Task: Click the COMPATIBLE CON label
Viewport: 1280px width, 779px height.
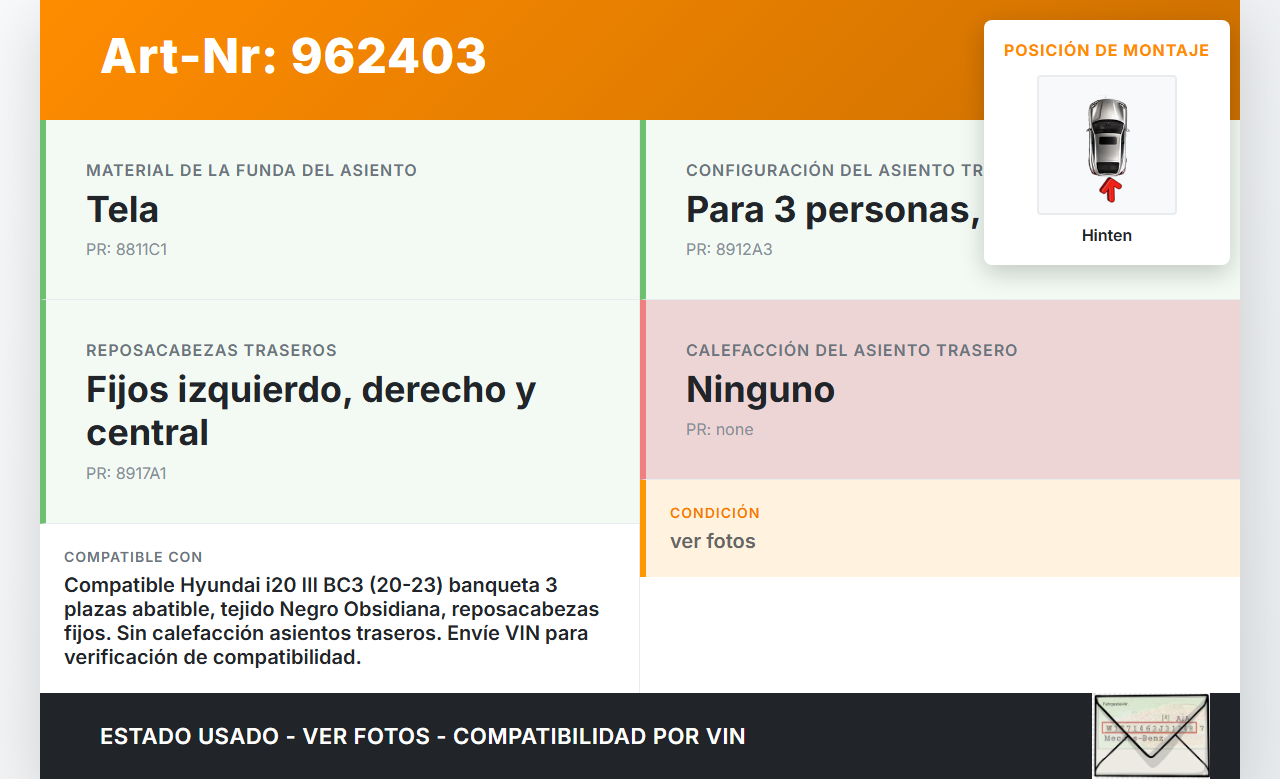Action: (133, 557)
